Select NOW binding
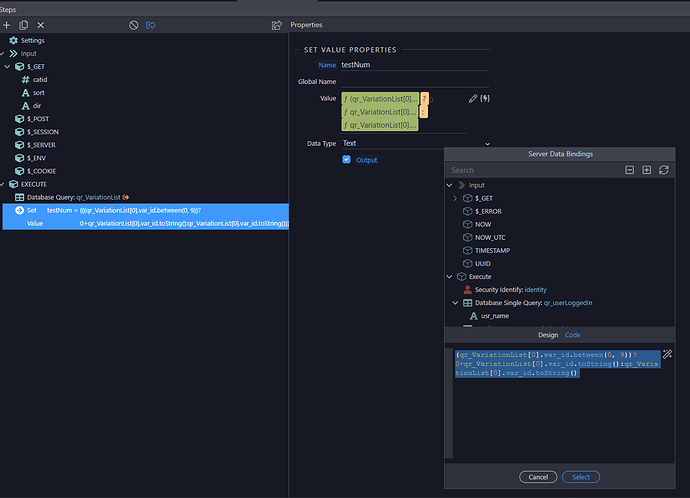The width and height of the screenshot is (690, 498). 477,224
